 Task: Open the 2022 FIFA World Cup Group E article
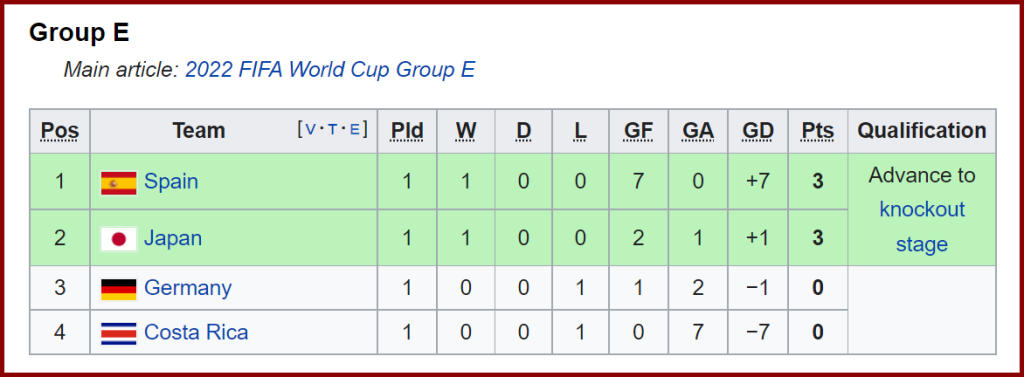pos(330,69)
